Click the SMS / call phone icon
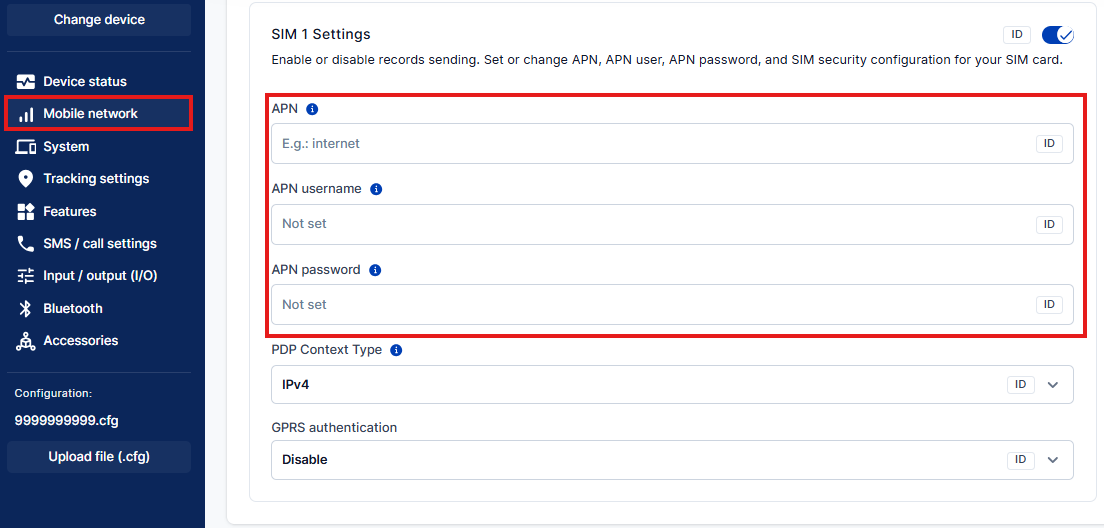This screenshot has height=528, width=1104. [x=26, y=244]
